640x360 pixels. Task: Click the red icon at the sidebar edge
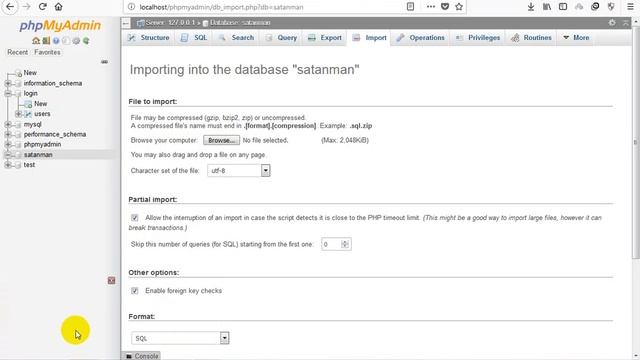coord(111,280)
